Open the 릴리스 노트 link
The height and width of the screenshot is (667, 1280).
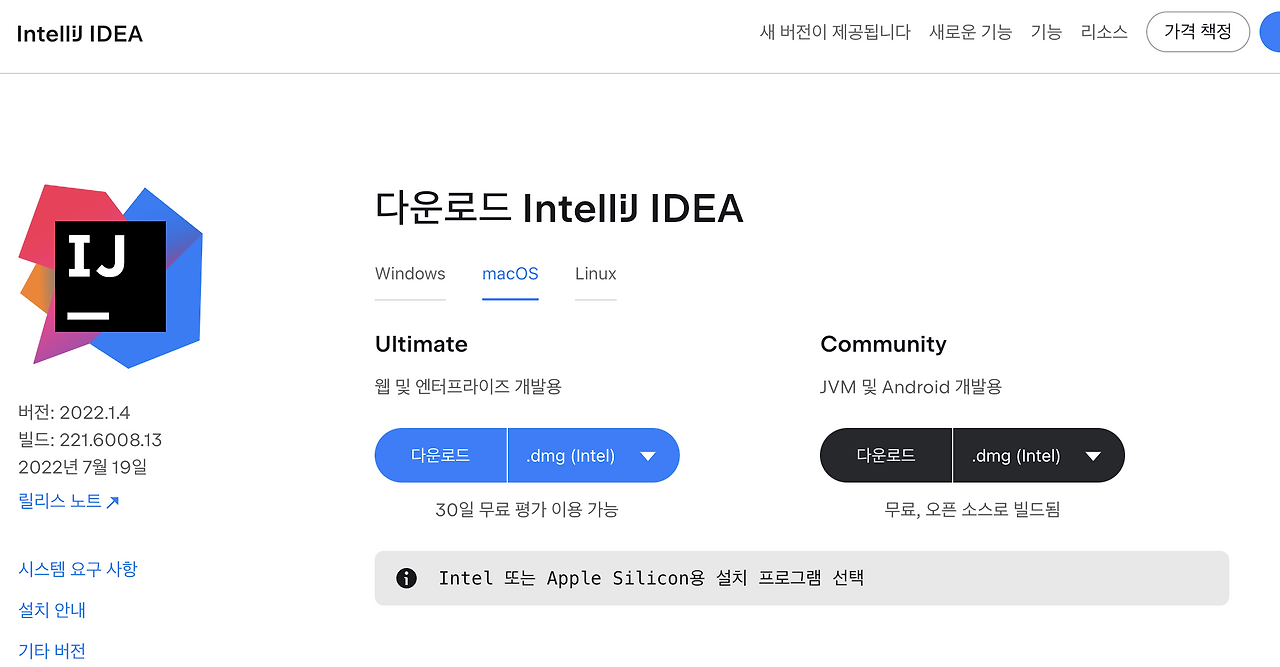point(58,501)
